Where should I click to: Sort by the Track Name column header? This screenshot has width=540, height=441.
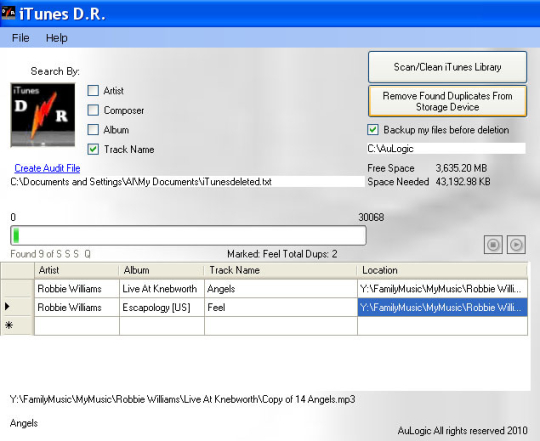tap(280, 270)
